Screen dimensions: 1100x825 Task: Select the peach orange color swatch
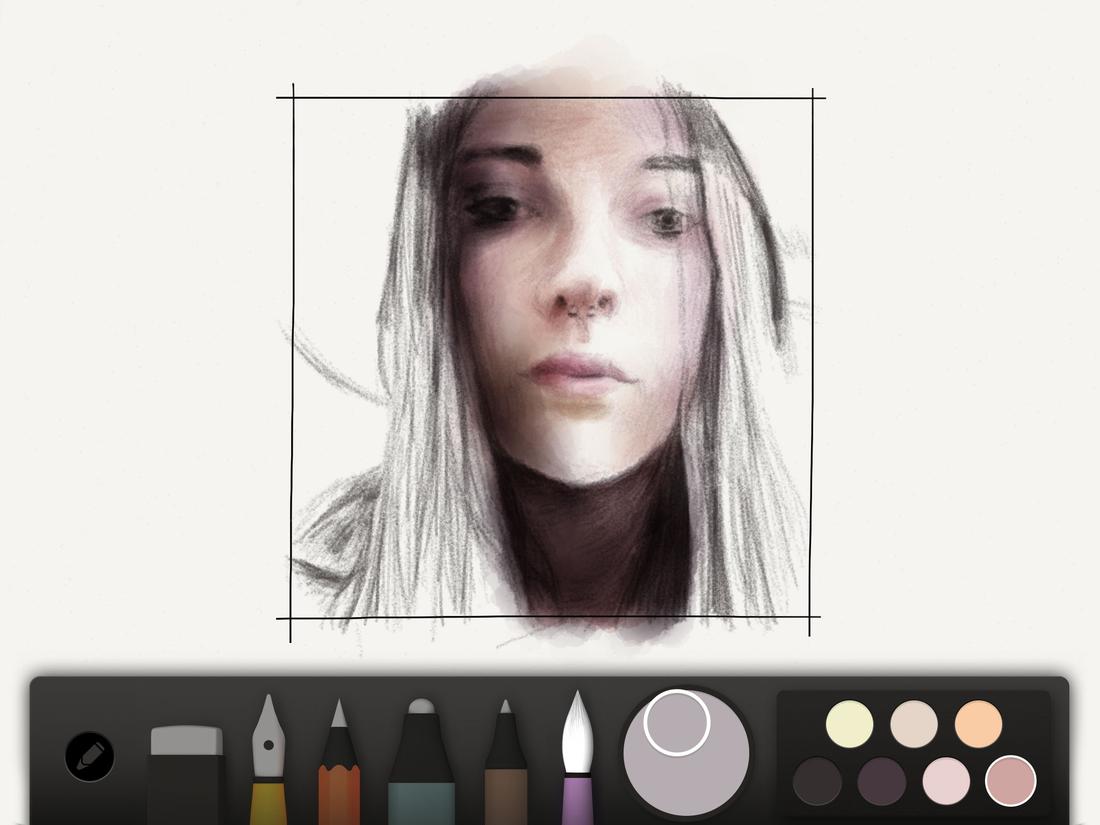tap(977, 723)
